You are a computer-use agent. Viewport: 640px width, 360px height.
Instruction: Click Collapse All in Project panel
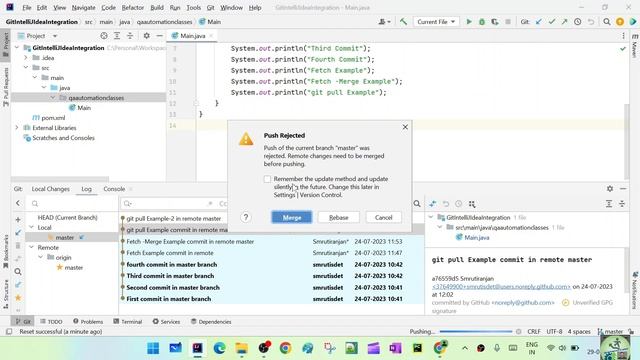130,36
